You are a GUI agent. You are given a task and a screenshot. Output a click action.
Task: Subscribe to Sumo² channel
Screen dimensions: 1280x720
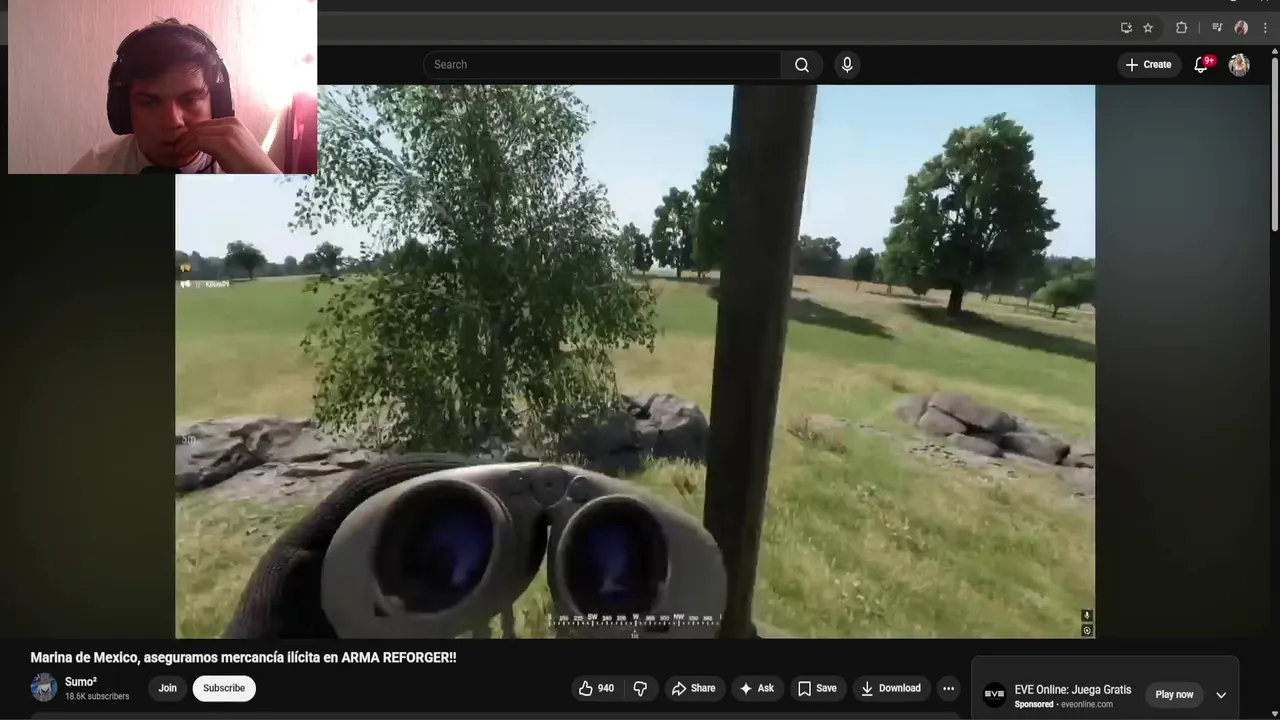click(224, 688)
